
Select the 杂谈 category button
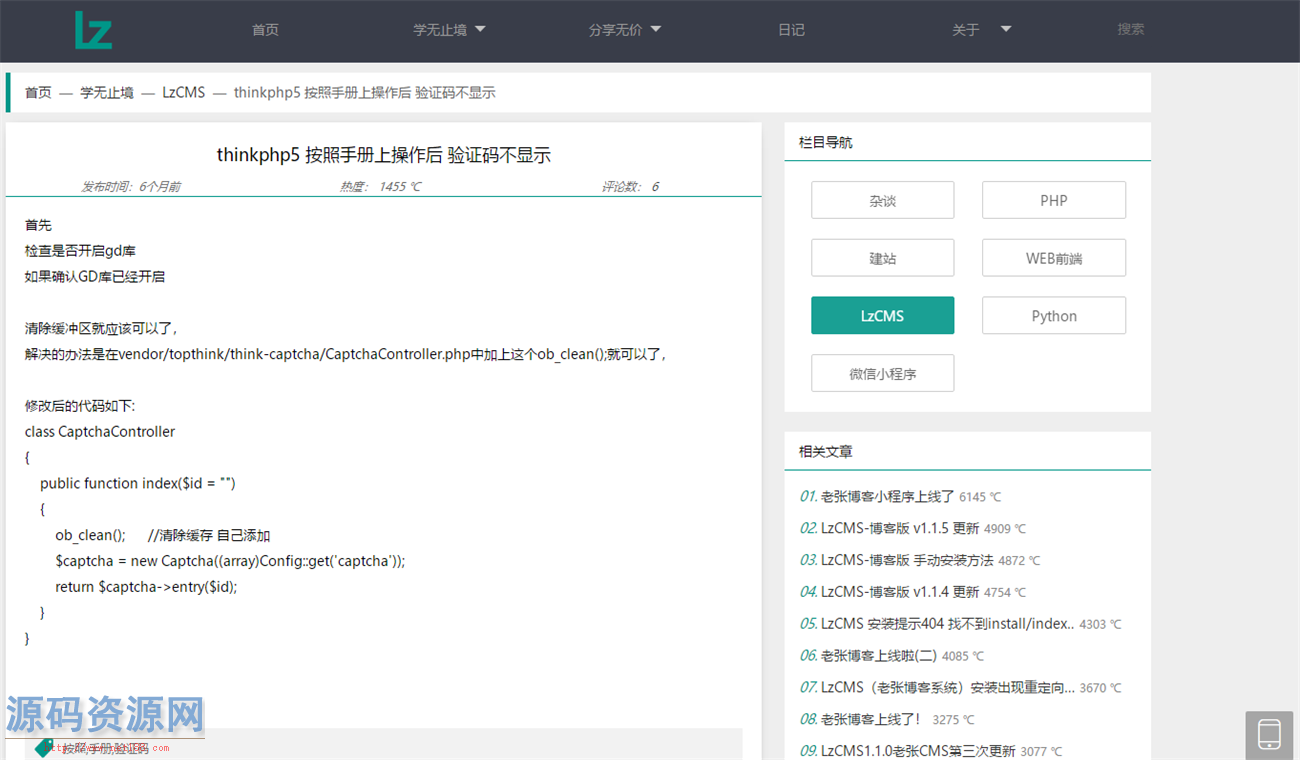[x=882, y=200]
